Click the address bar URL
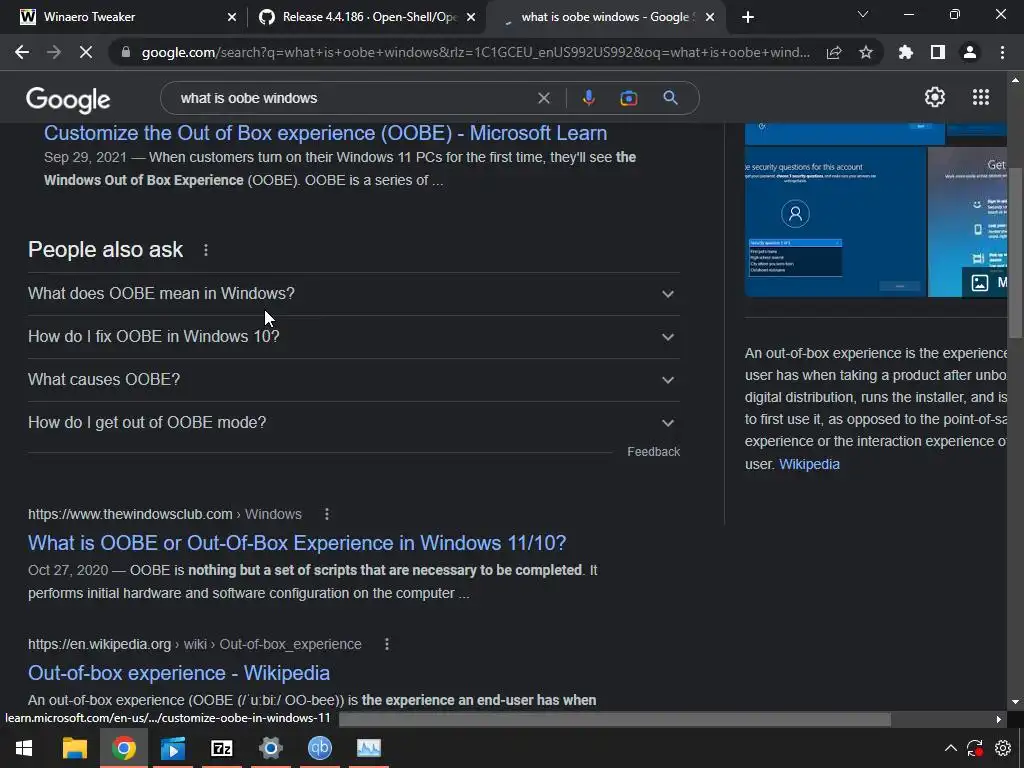The image size is (1024, 768). 475,52
